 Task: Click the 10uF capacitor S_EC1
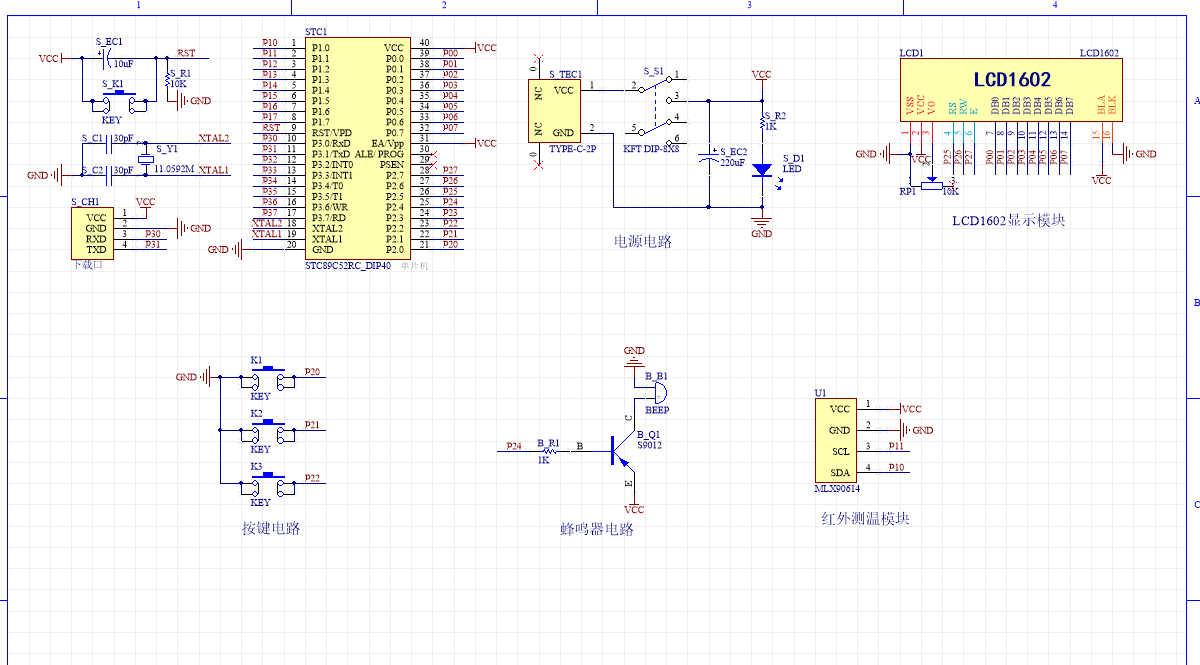105,57
